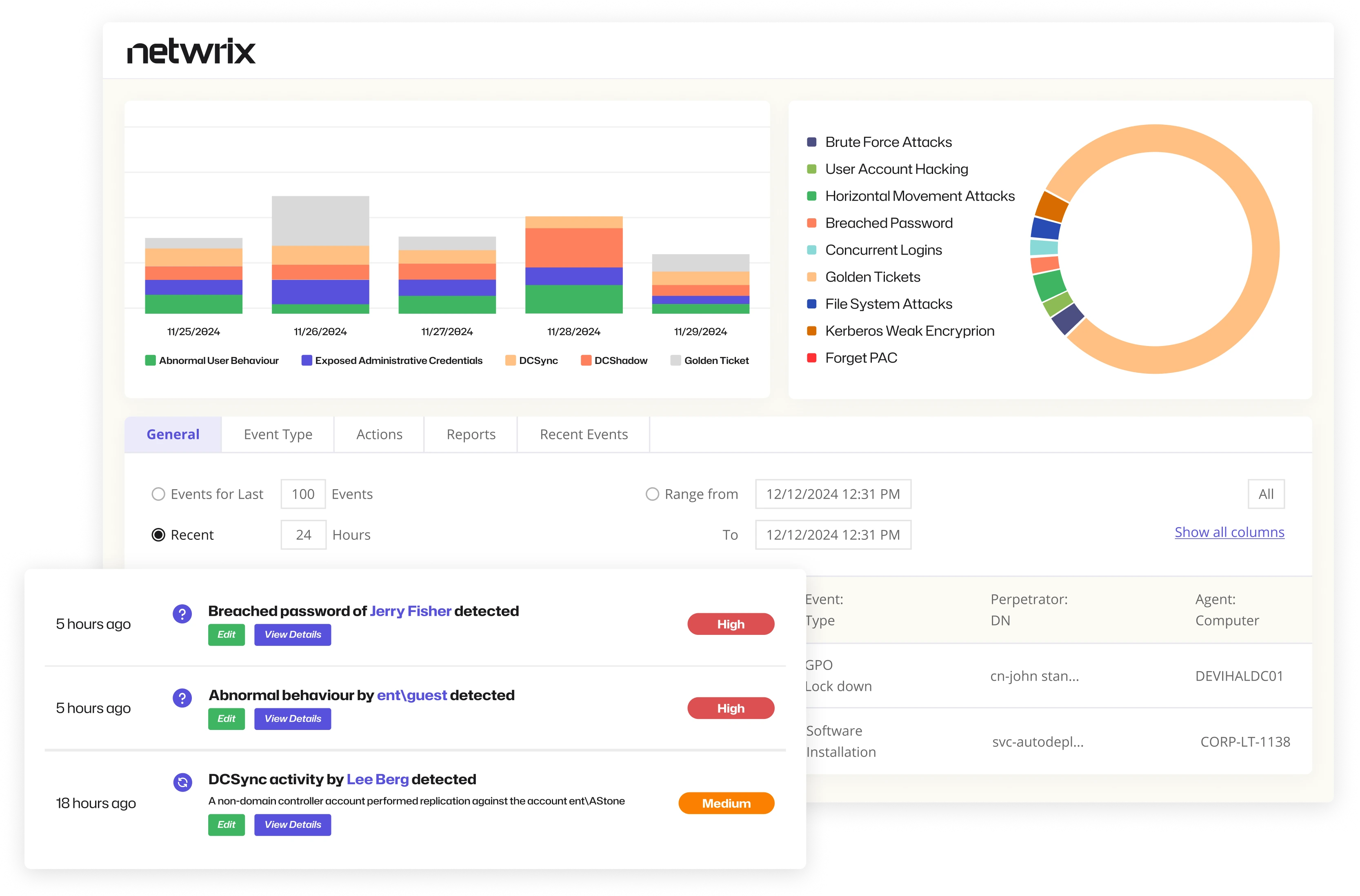1360x896 pixels.
Task: Click Brute Force Attacks legend marker
Action: (811, 142)
